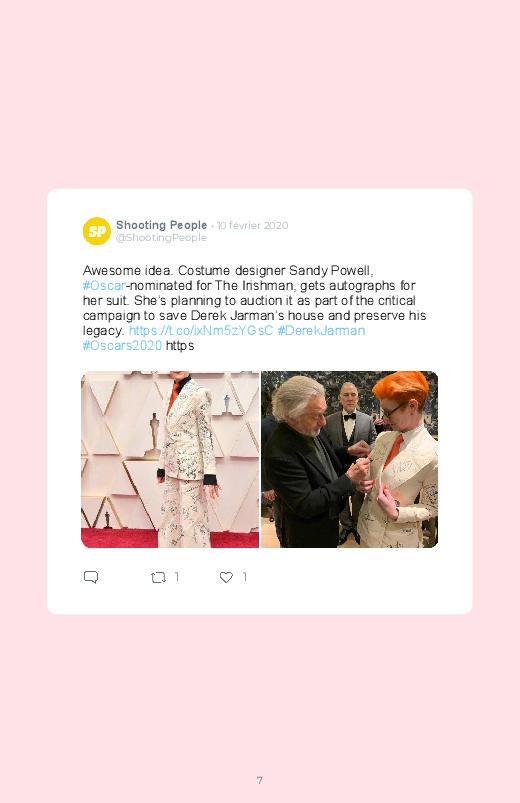Open the Shooting People account name

pyautogui.click(x=161, y=225)
